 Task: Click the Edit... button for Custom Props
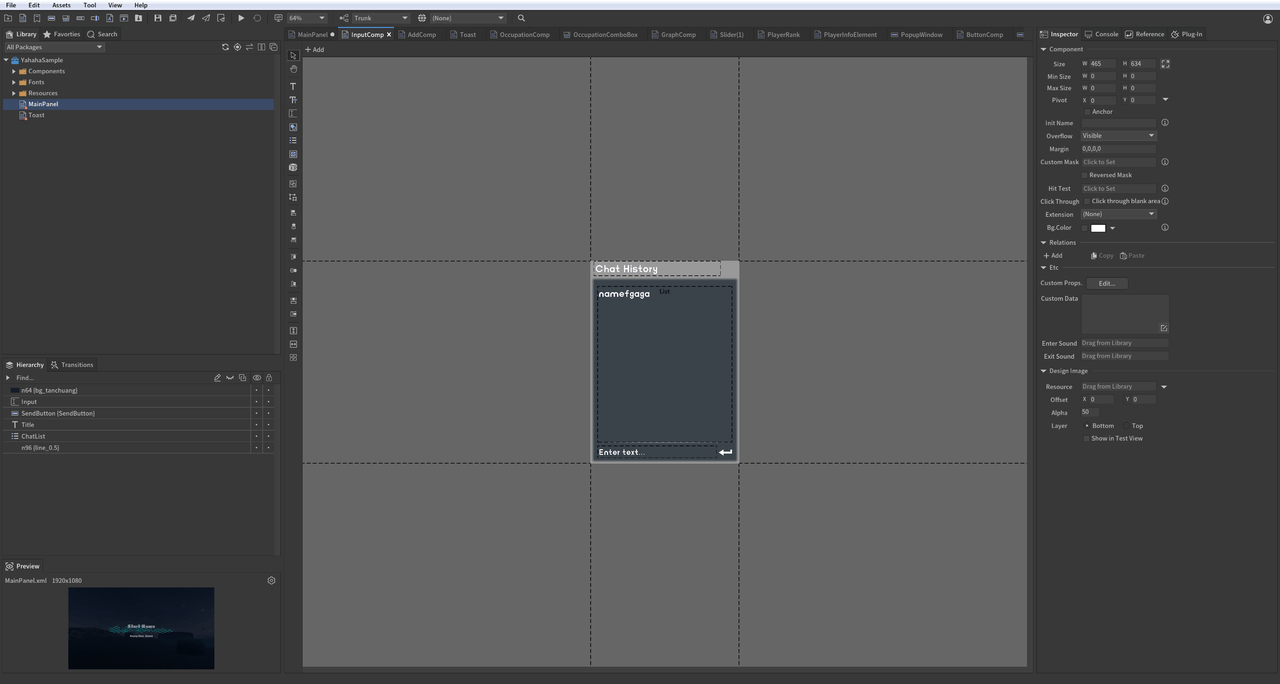[x=1106, y=283]
